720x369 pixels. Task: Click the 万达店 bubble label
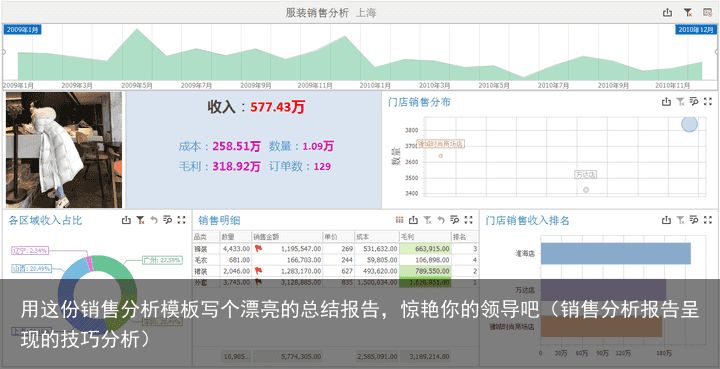[586, 175]
